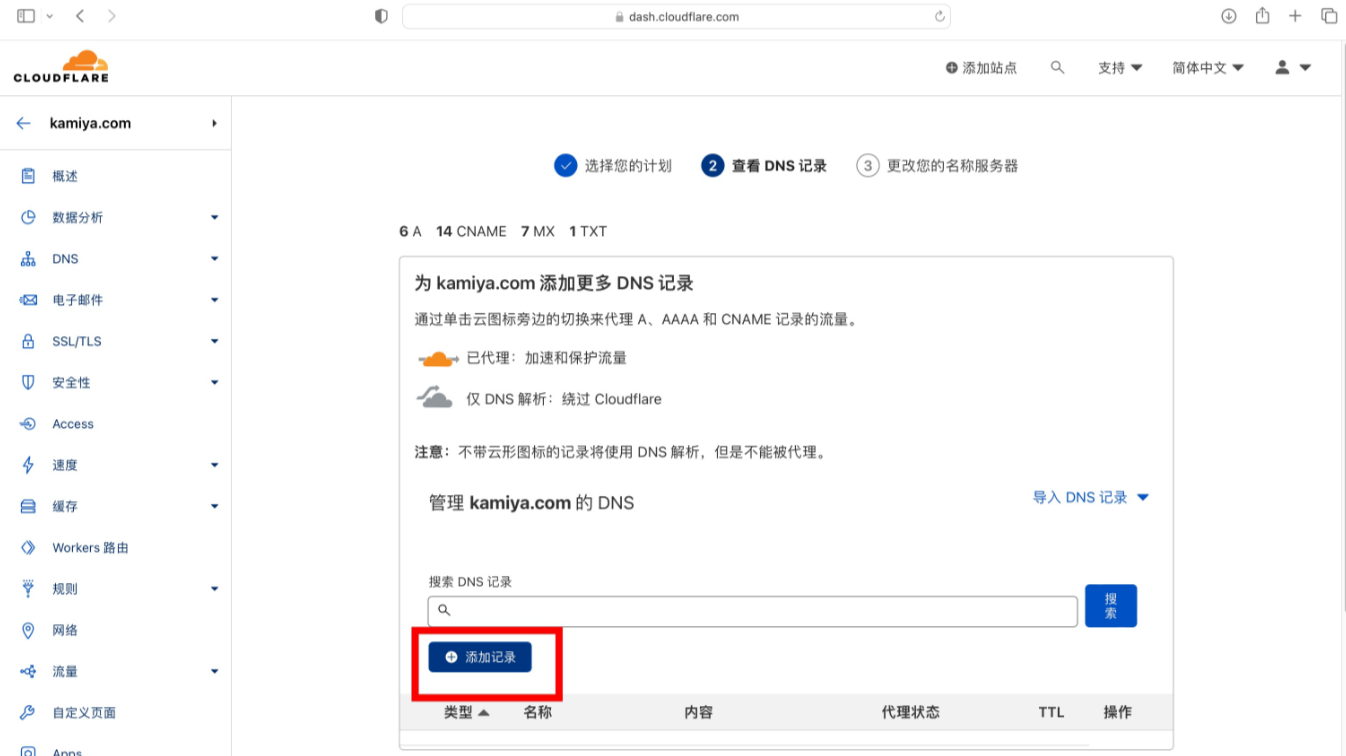Click the TTL column header
Viewport: 1346px width, 756px height.
tap(1051, 712)
